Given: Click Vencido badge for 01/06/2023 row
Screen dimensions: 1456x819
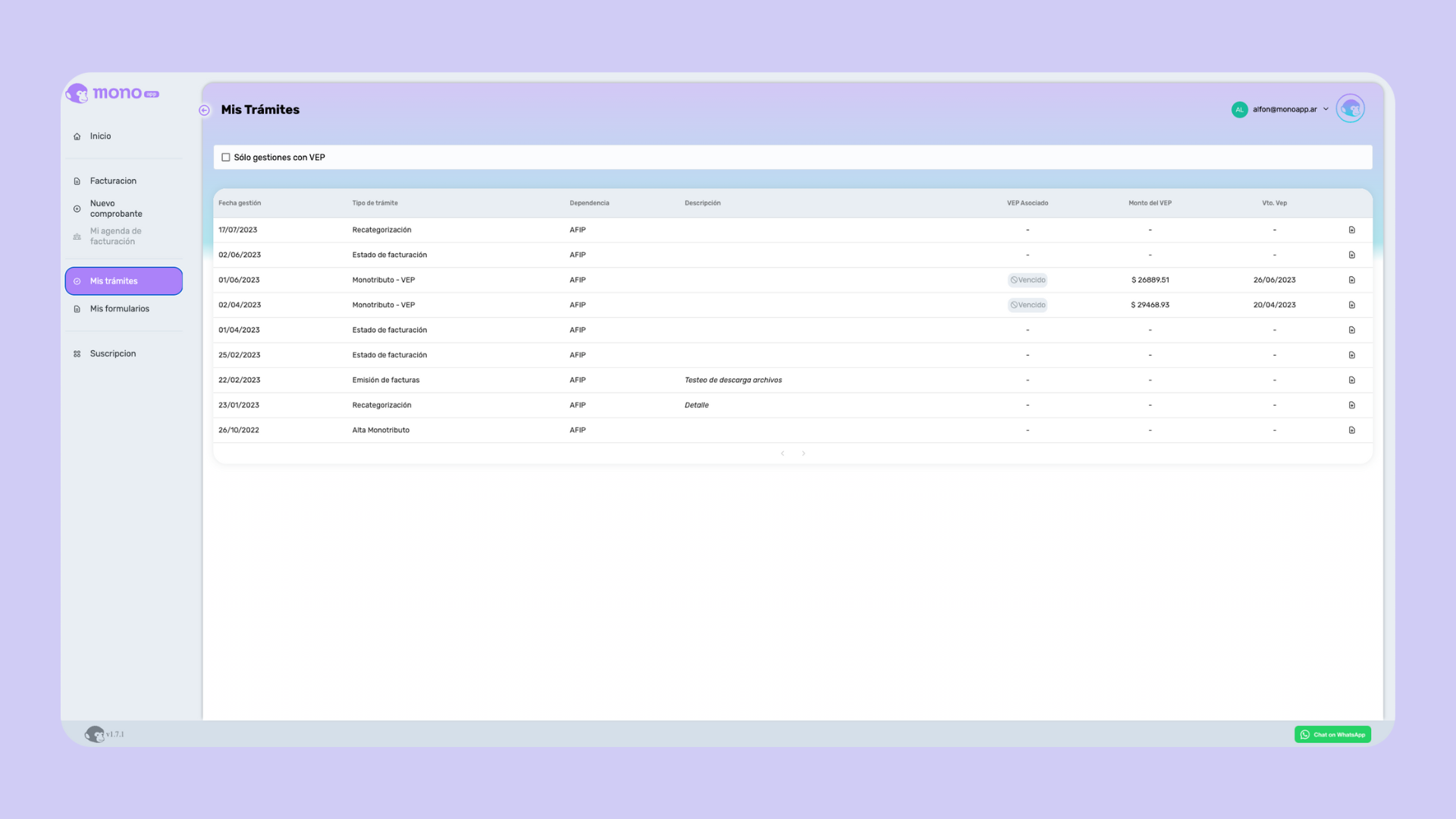Looking at the screenshot, I should tap(1028, 280).
